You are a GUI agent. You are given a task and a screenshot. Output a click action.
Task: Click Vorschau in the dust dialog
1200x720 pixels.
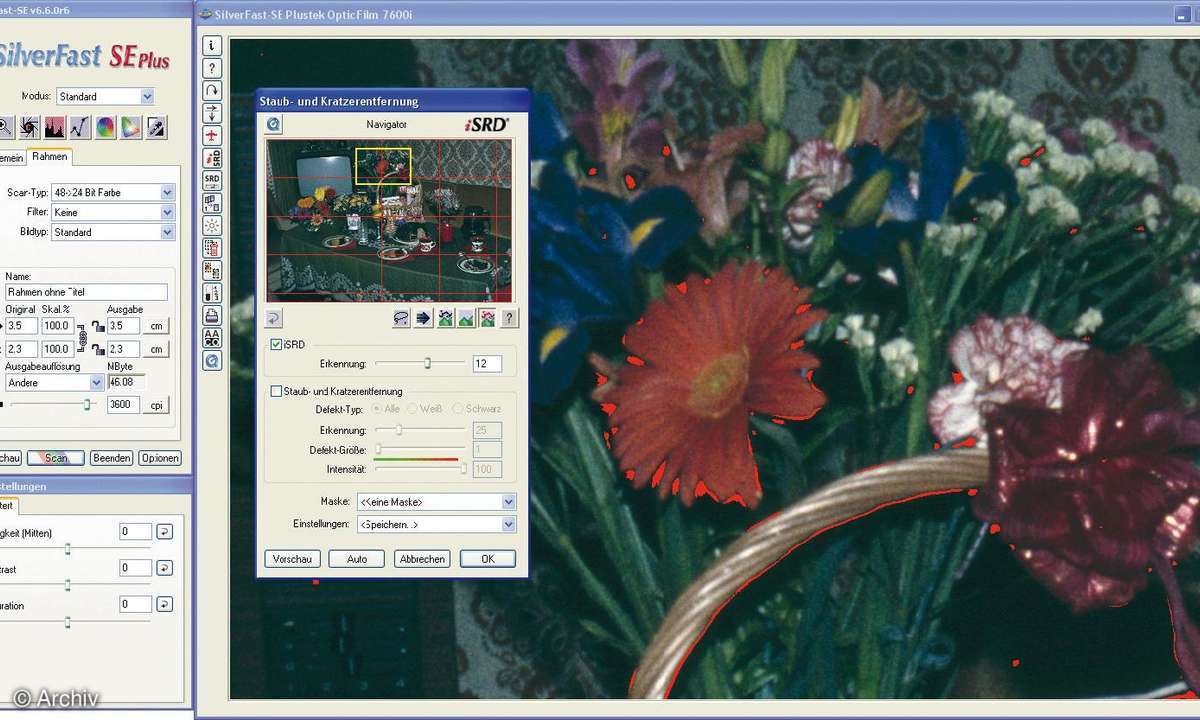[291, 559]
